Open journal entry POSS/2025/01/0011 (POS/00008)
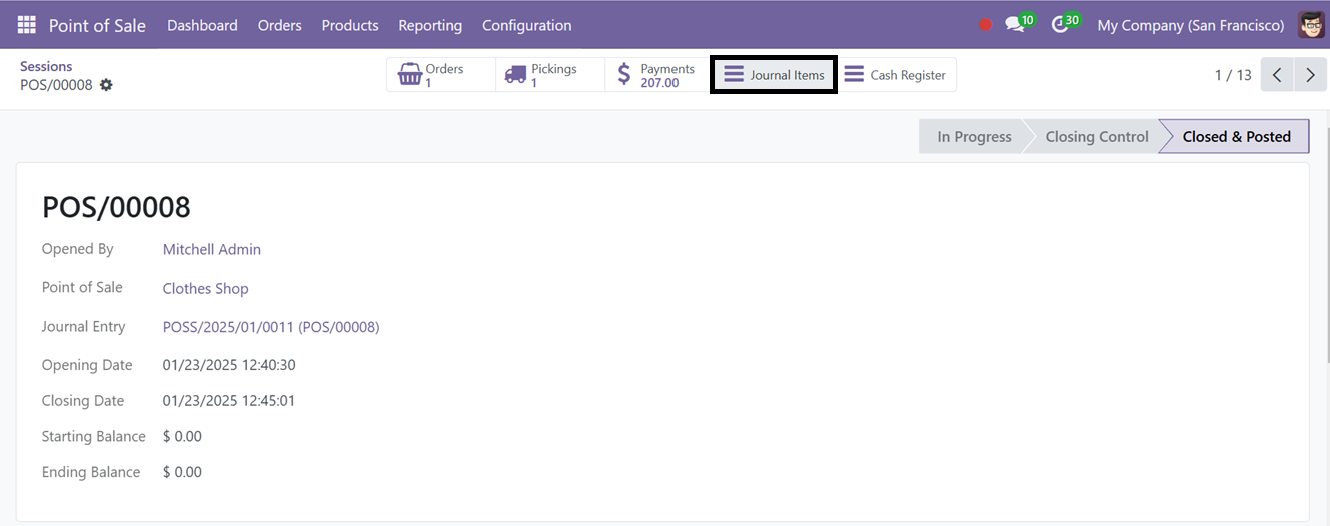This screenshot has height=526, width=1330. [271, 327]
